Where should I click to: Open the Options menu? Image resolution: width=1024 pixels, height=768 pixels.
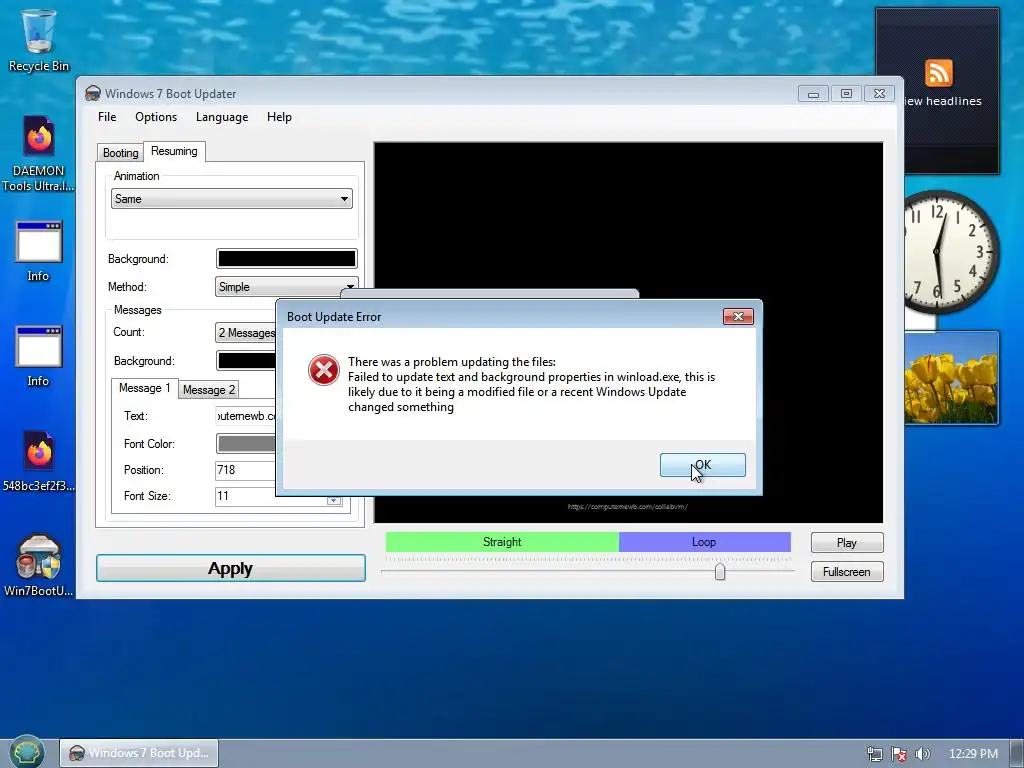(156, 117)
